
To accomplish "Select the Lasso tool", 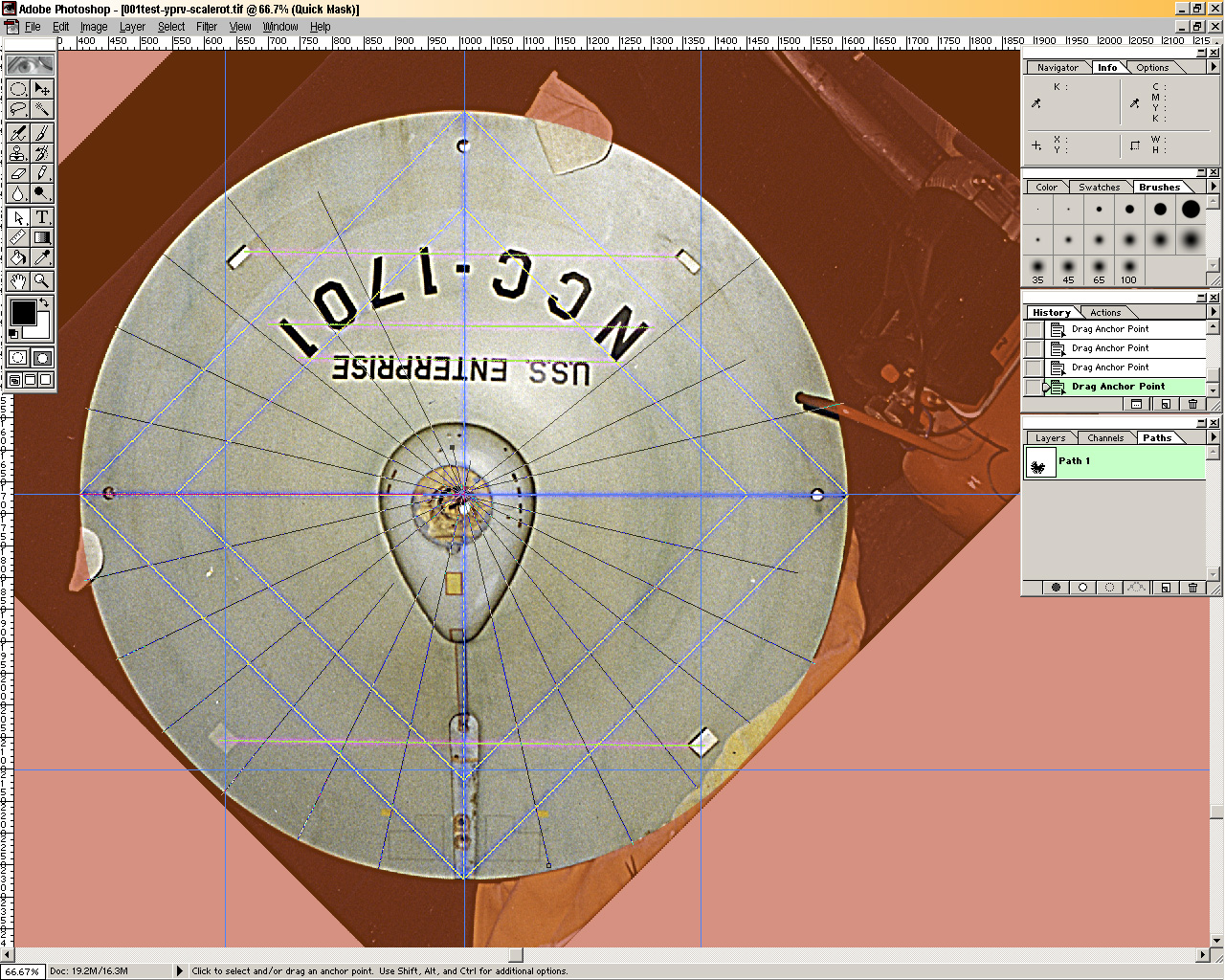I will pos(18,109).
